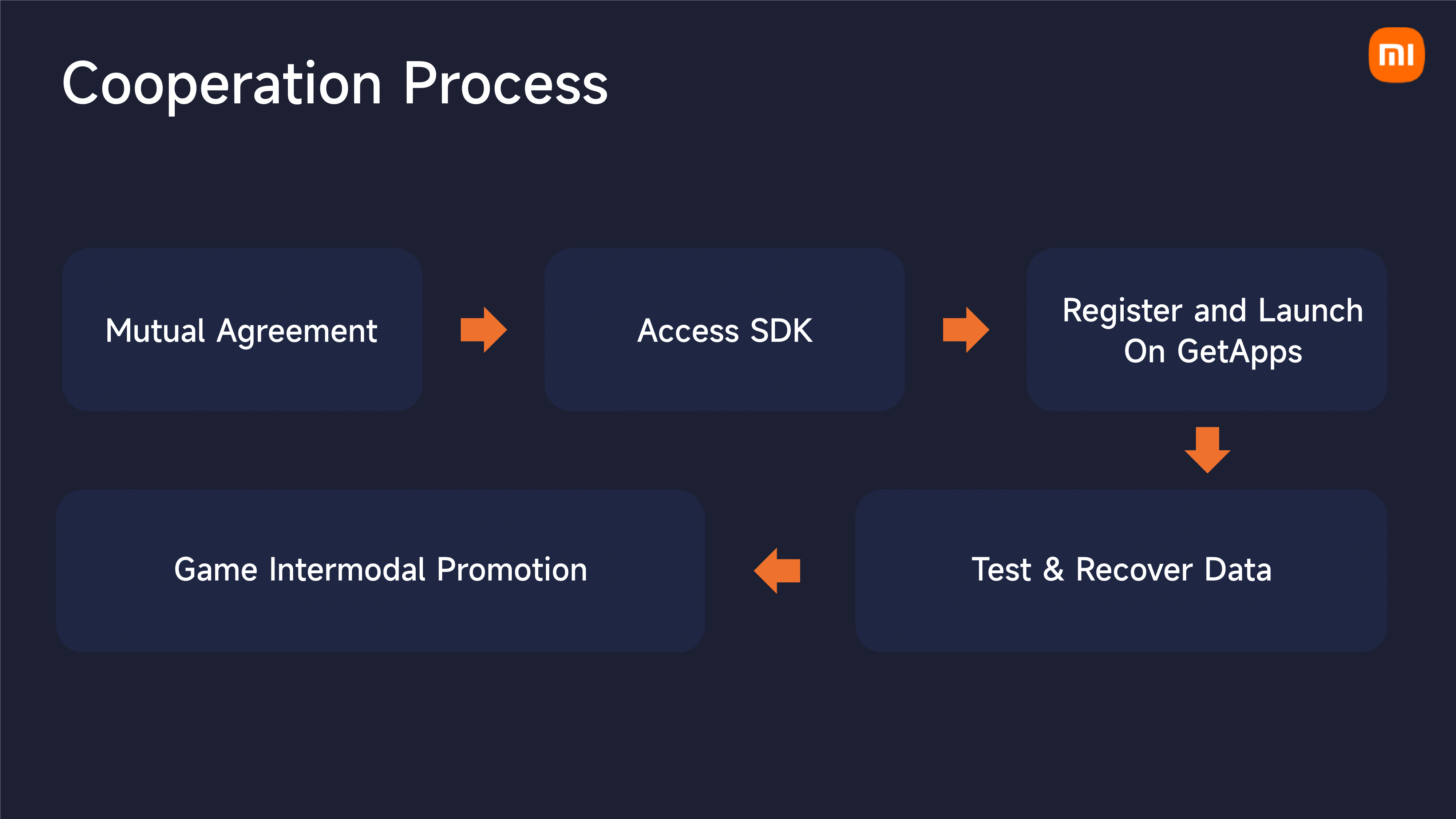Click the orange Xiaomi Mi logo
The height and width of the screenshot is (819, 1456).
coord(1396,55)
